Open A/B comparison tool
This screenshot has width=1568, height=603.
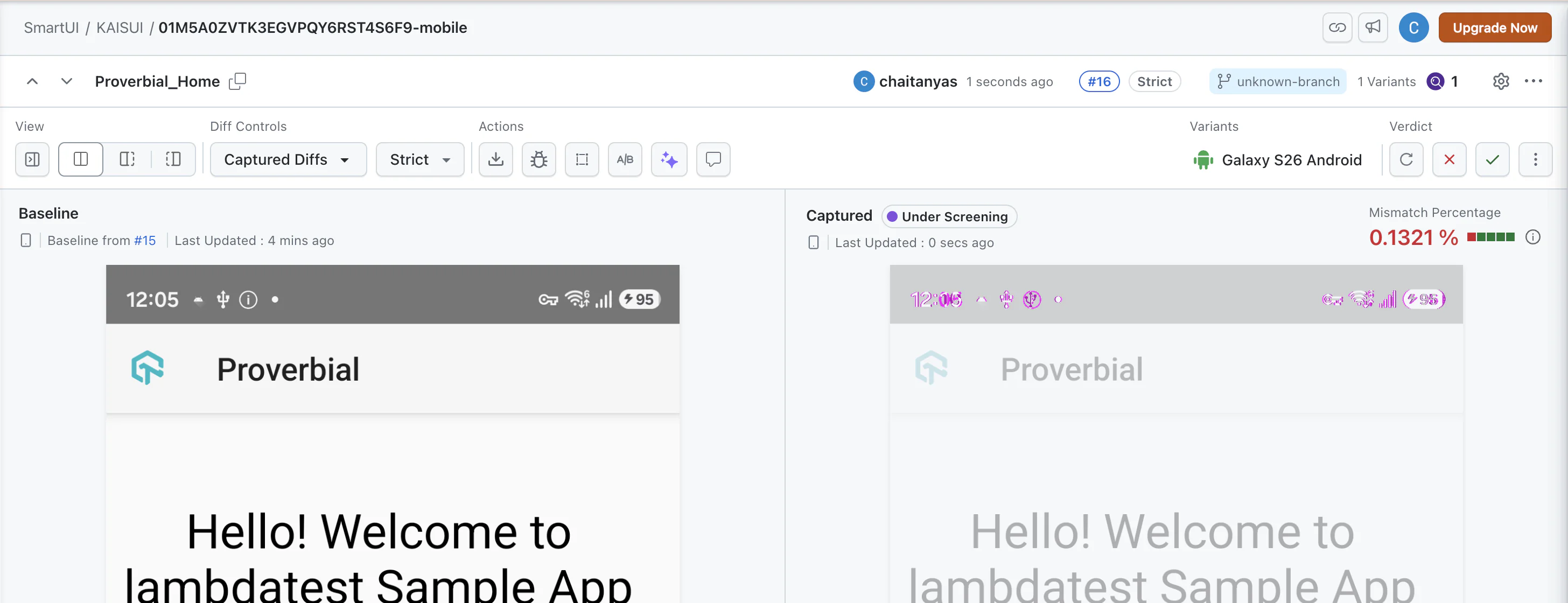(x=625, y=159)
